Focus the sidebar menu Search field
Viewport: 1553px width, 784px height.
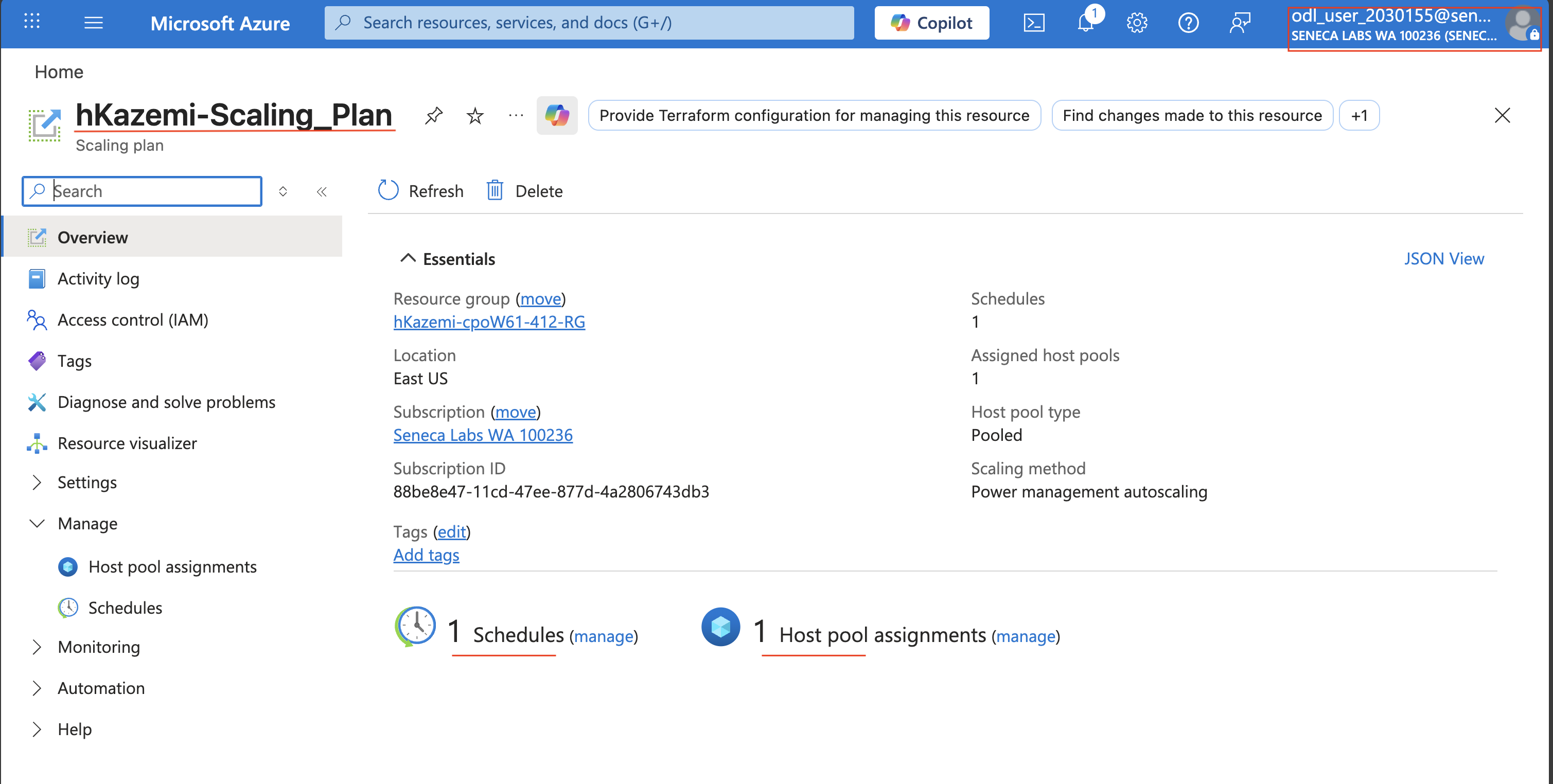pyautogui.click(x=142, y=191)
